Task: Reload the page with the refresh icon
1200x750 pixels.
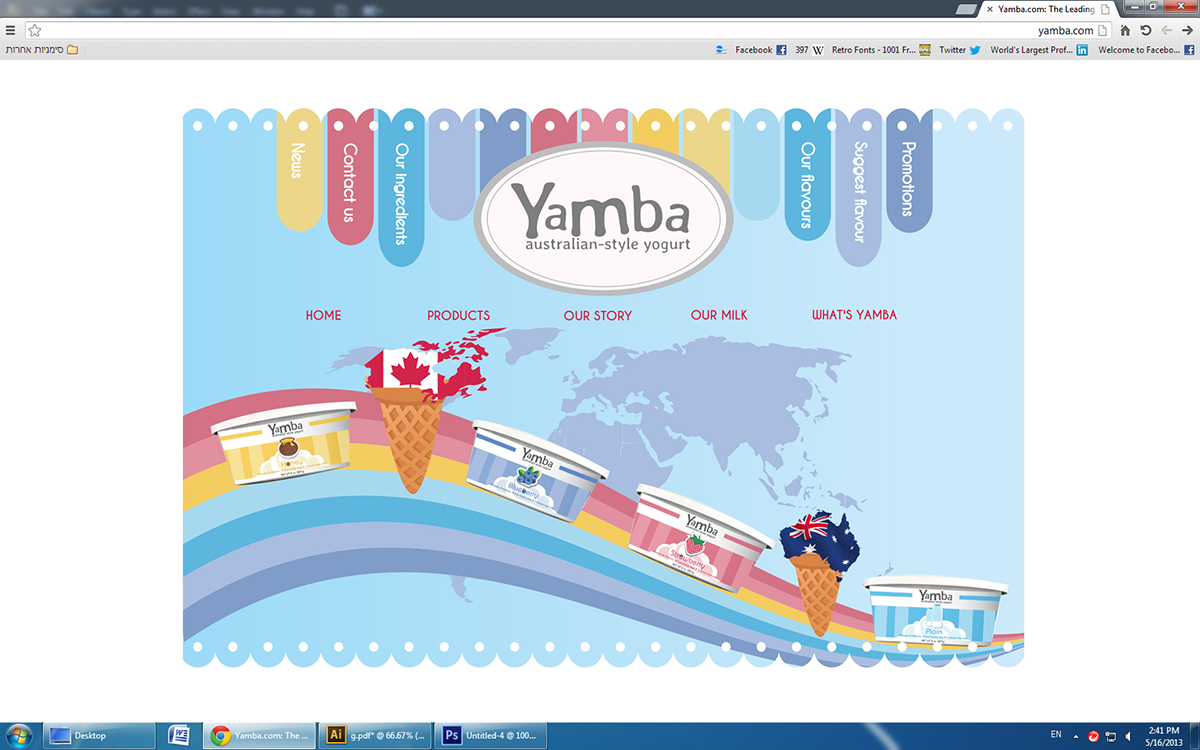Action: pos(1146,29)
